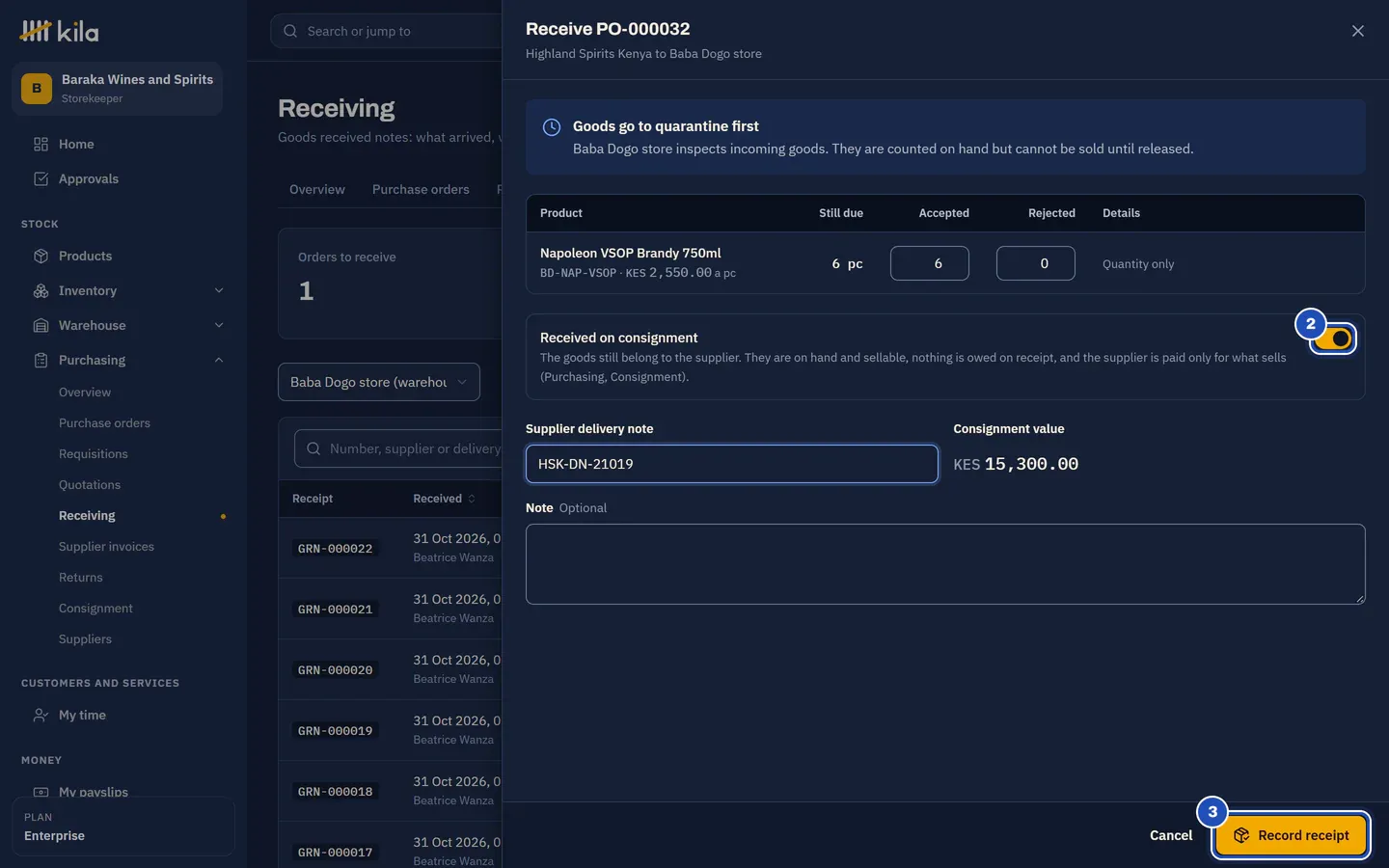This screenshot has width=1389, height=868.
Task: Click the Approvals checkmark icon
Action: coord(41,178)
